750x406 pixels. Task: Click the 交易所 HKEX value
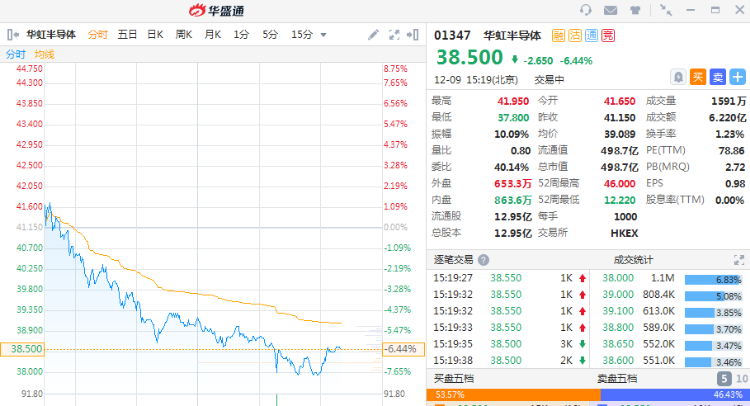click(x=624, y=233)
